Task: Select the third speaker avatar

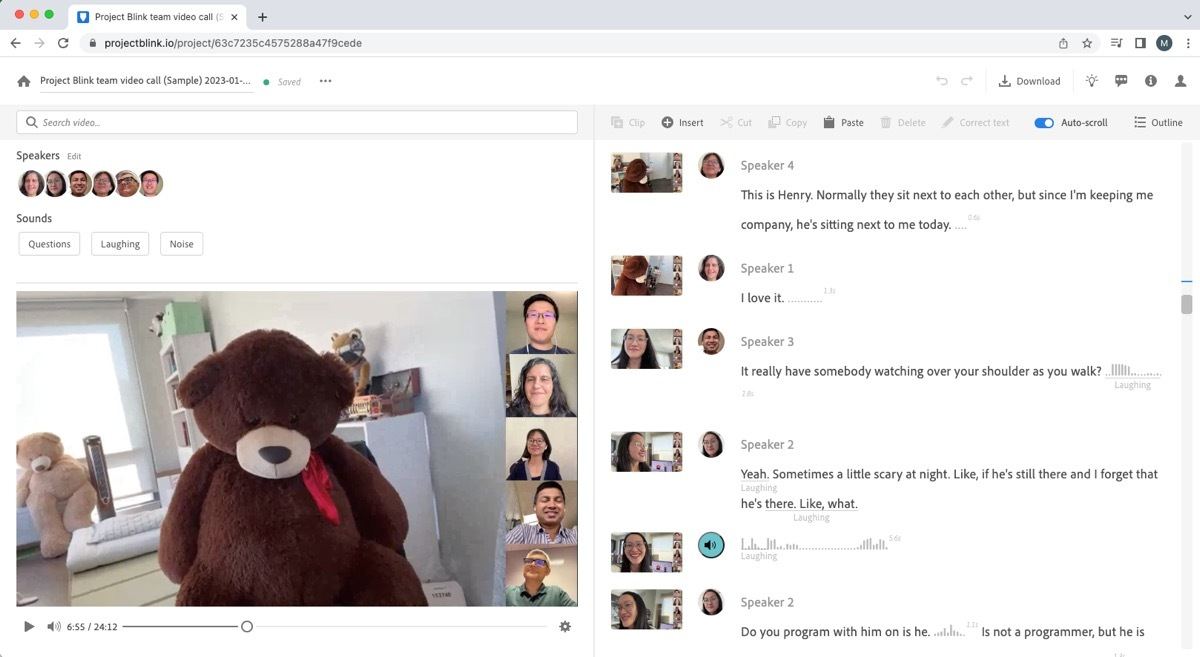Action: [79, 184]
